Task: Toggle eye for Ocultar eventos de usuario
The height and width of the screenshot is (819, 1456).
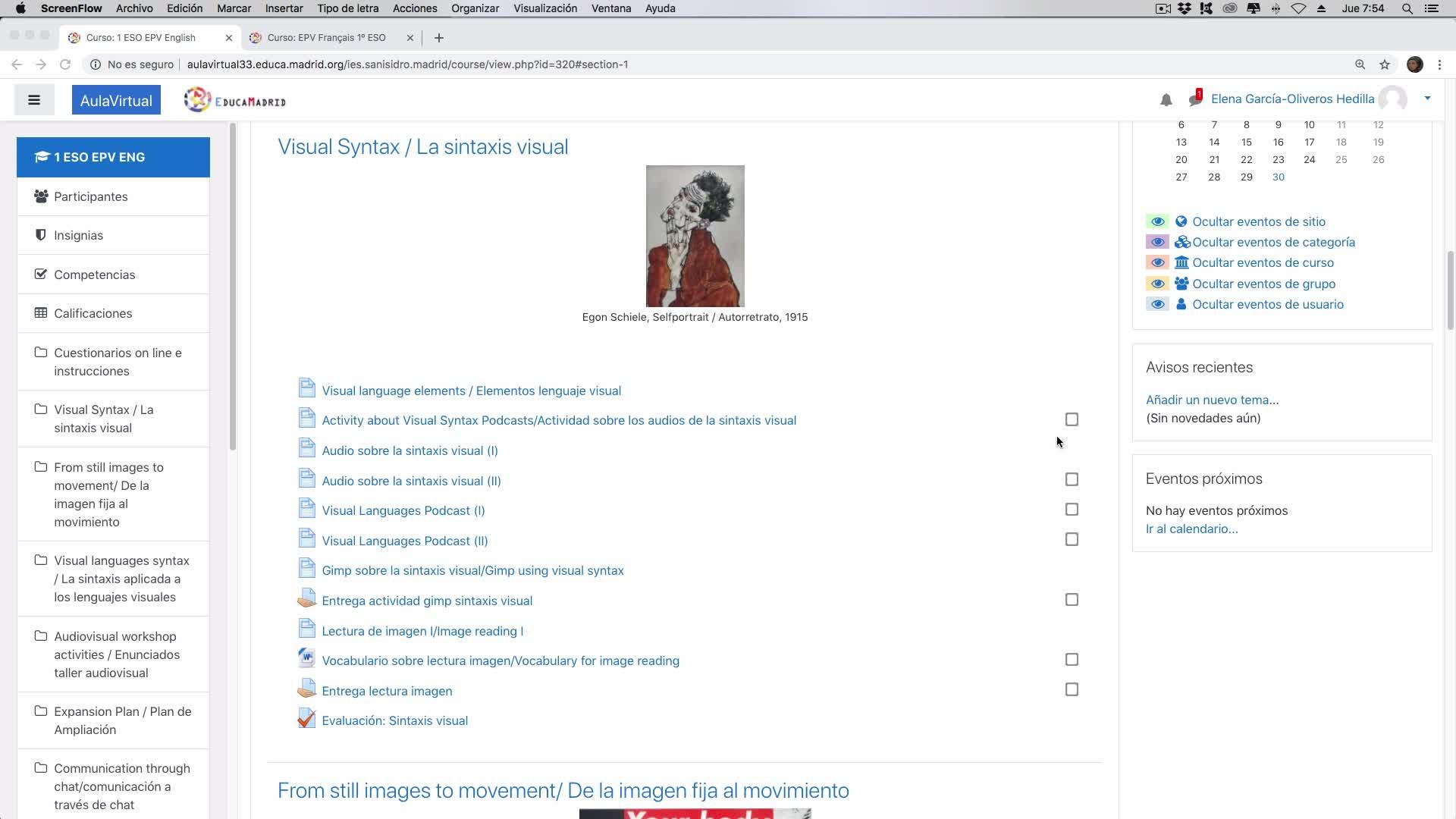Action: tap(1157, 304)
